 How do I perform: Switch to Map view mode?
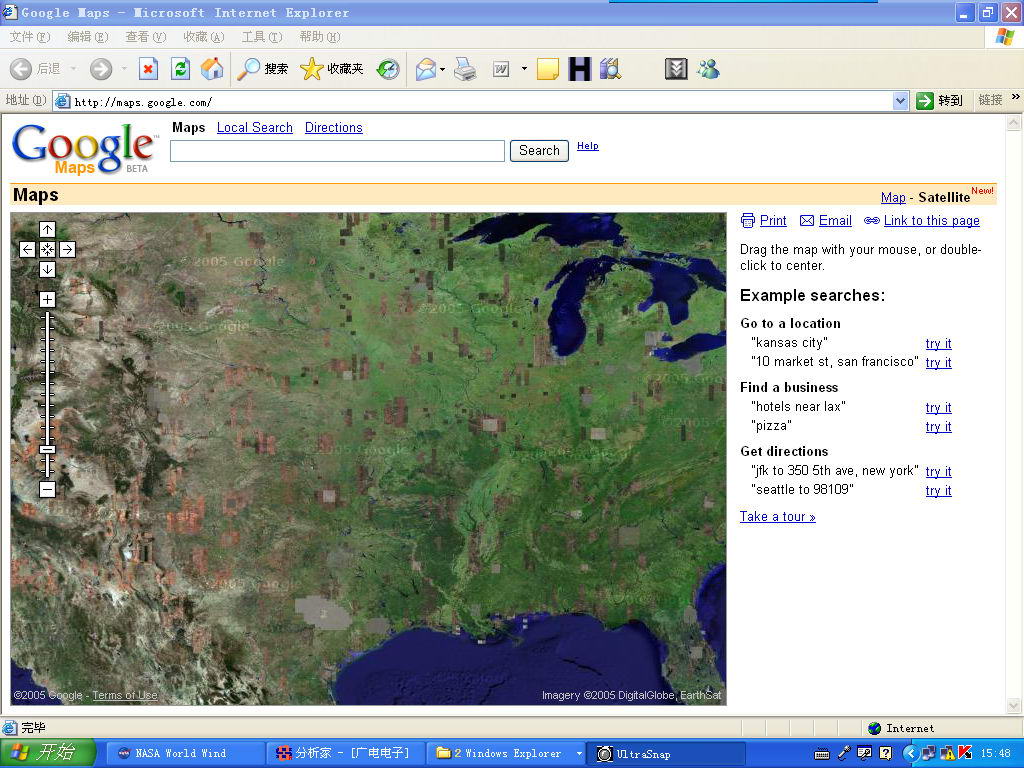click(x=893, y=198)
